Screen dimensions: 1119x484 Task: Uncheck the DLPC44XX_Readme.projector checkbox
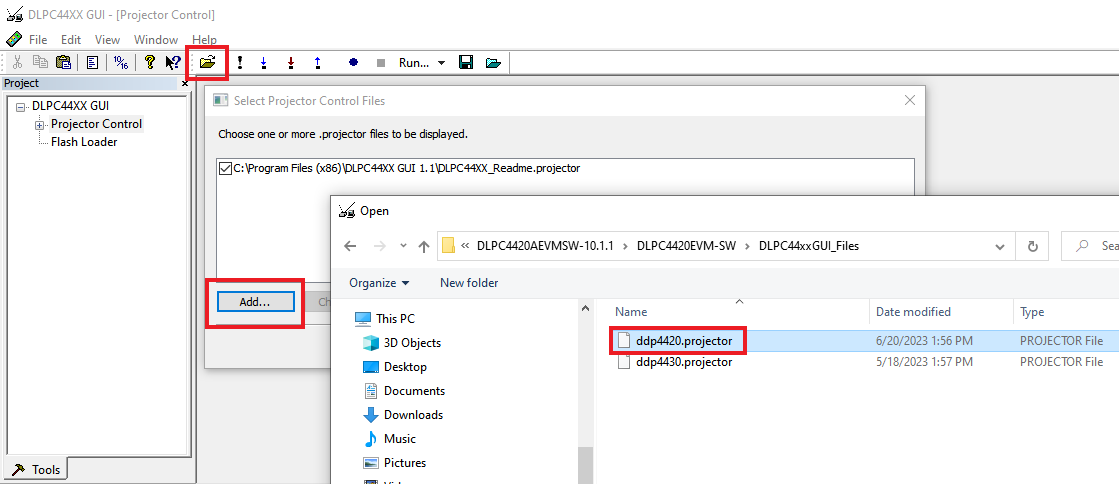(x=226, y=168)
